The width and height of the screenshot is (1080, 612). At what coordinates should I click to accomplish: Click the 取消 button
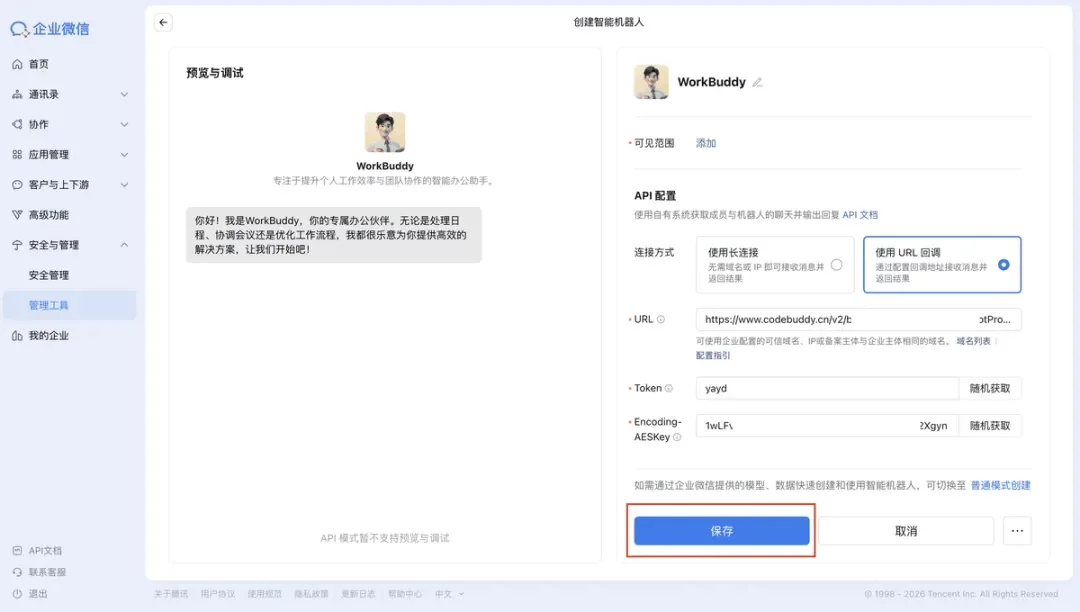906,531
